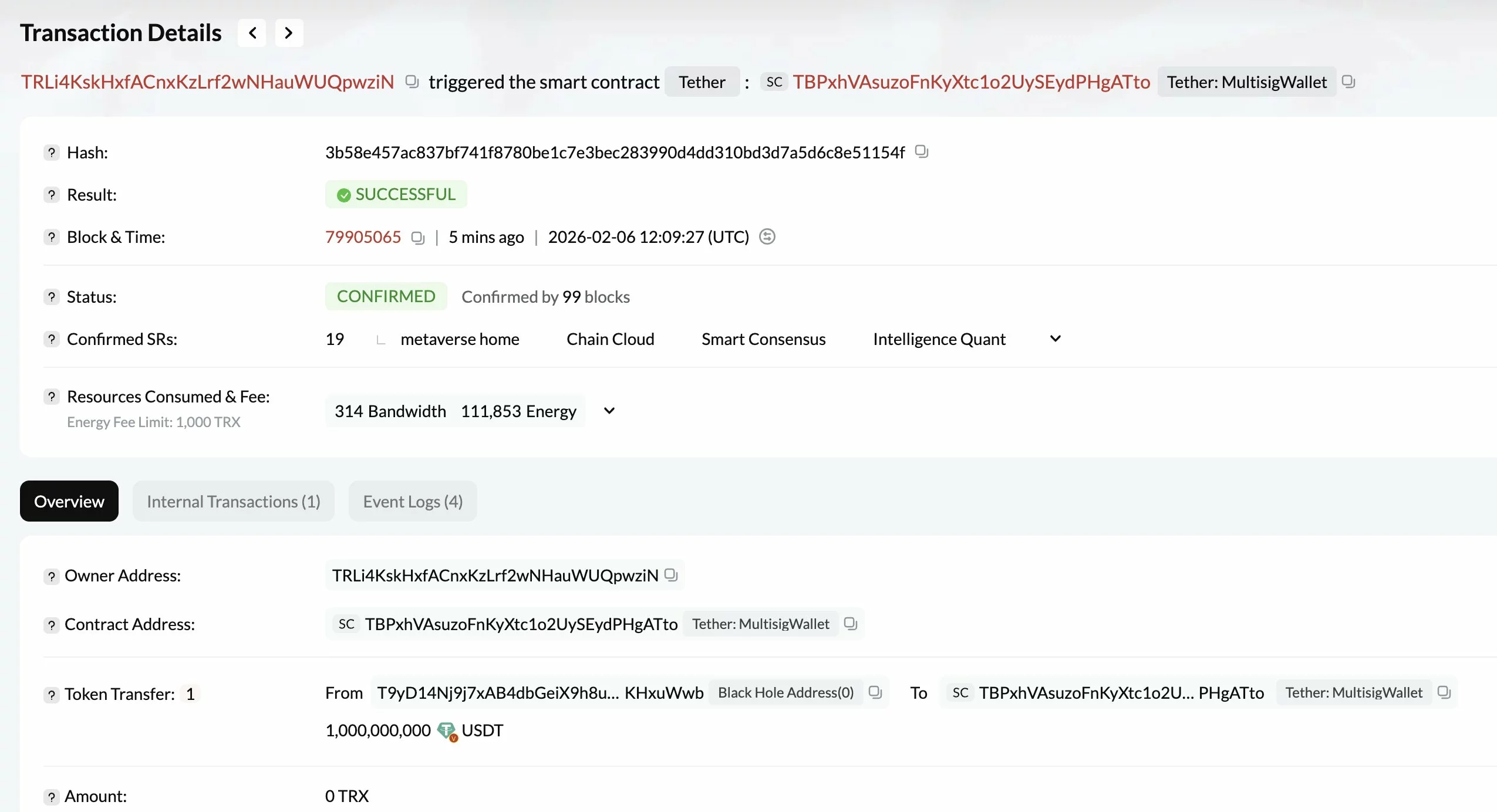Screen dimensions: 1497x812
Task: Click the USDT token icon
Action: click(x=447, y=730)
